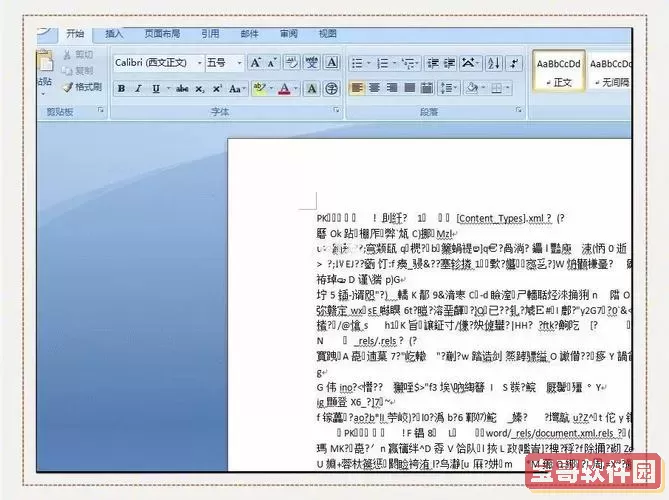The image size is (669, 500).
Task: Click the Shrink Font icon
Action: click(272, 63)
